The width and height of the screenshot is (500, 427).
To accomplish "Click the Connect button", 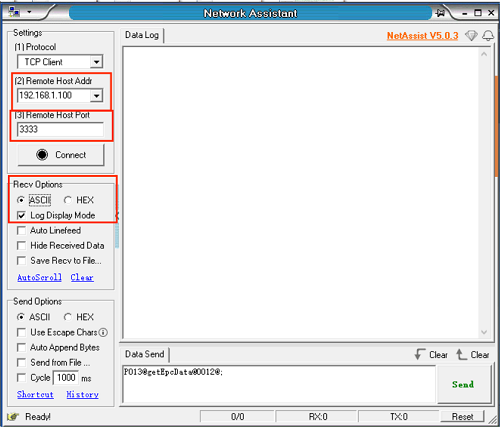I will pyautogui.click(x=61, y=155).
